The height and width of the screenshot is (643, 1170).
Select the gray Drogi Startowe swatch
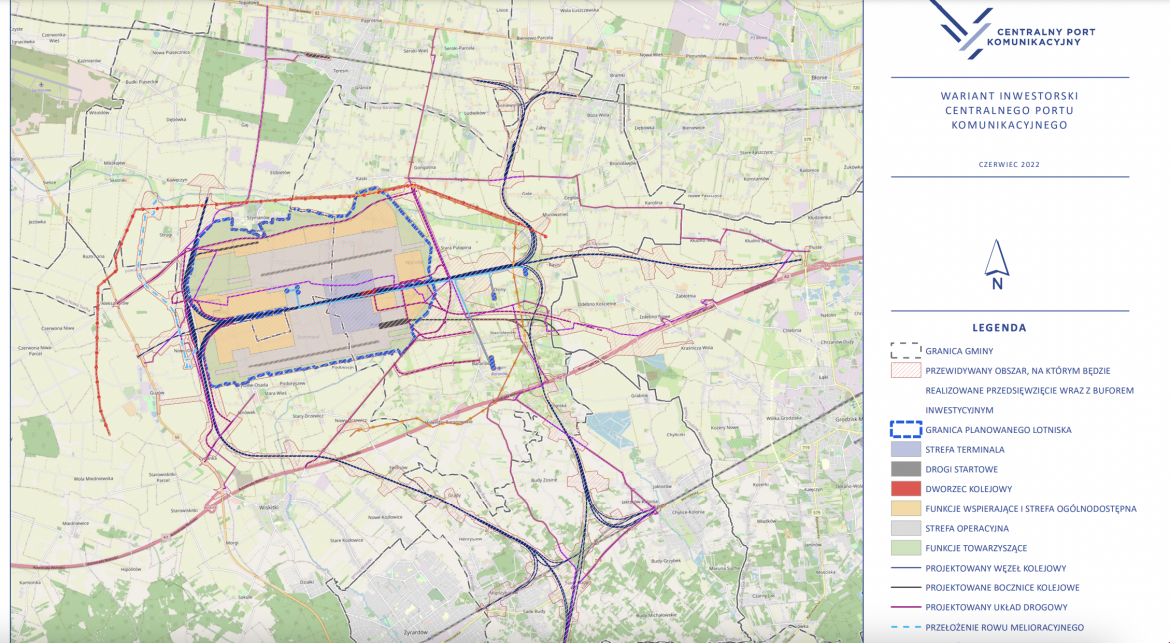tap(905, 469)
